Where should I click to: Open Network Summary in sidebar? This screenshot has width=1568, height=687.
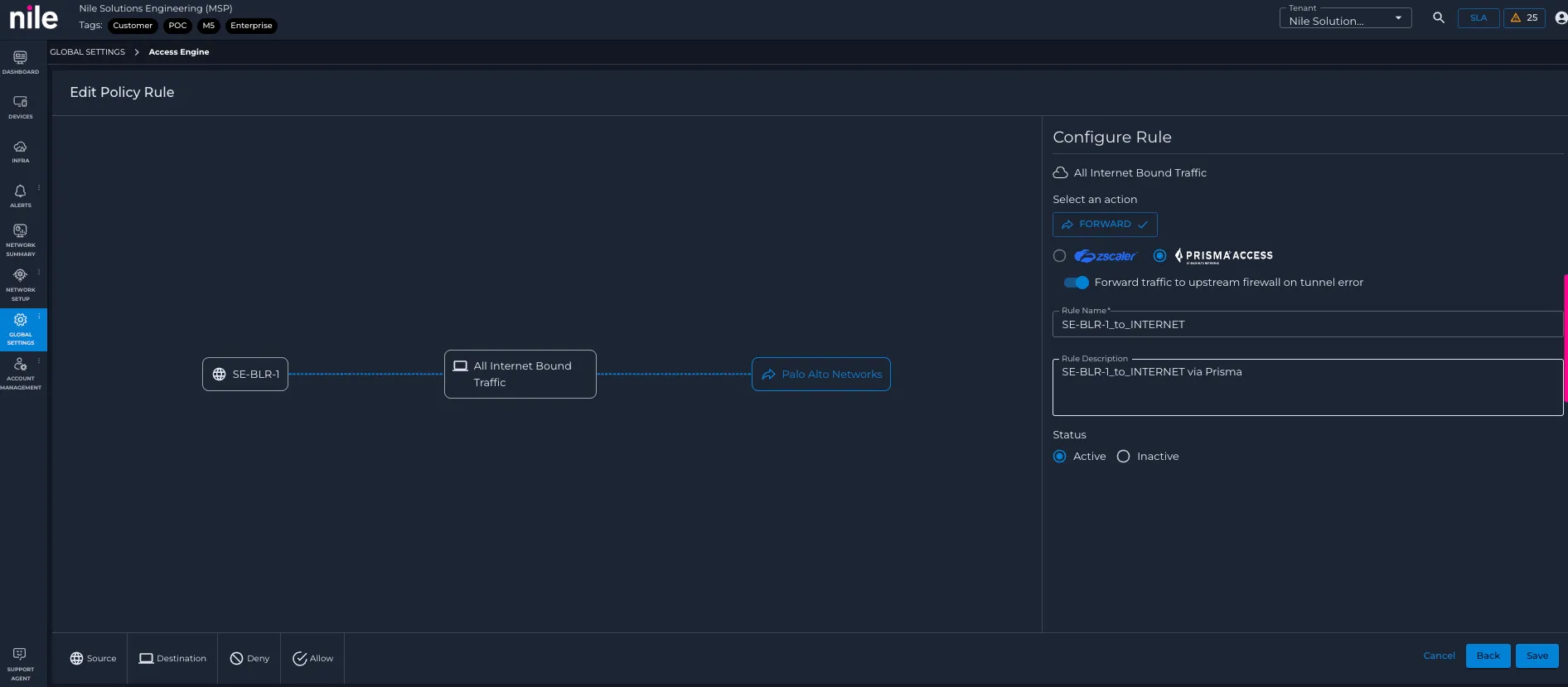21,239
